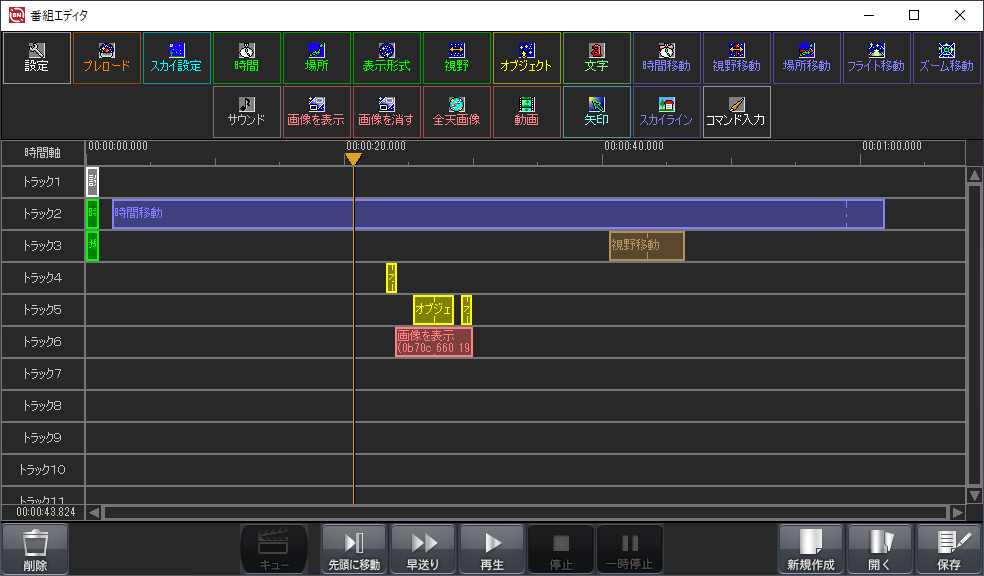Viewport: 984px width, 576px height.
Task: Open the コマンド入力 command input tool
Action: coord(737,112)
